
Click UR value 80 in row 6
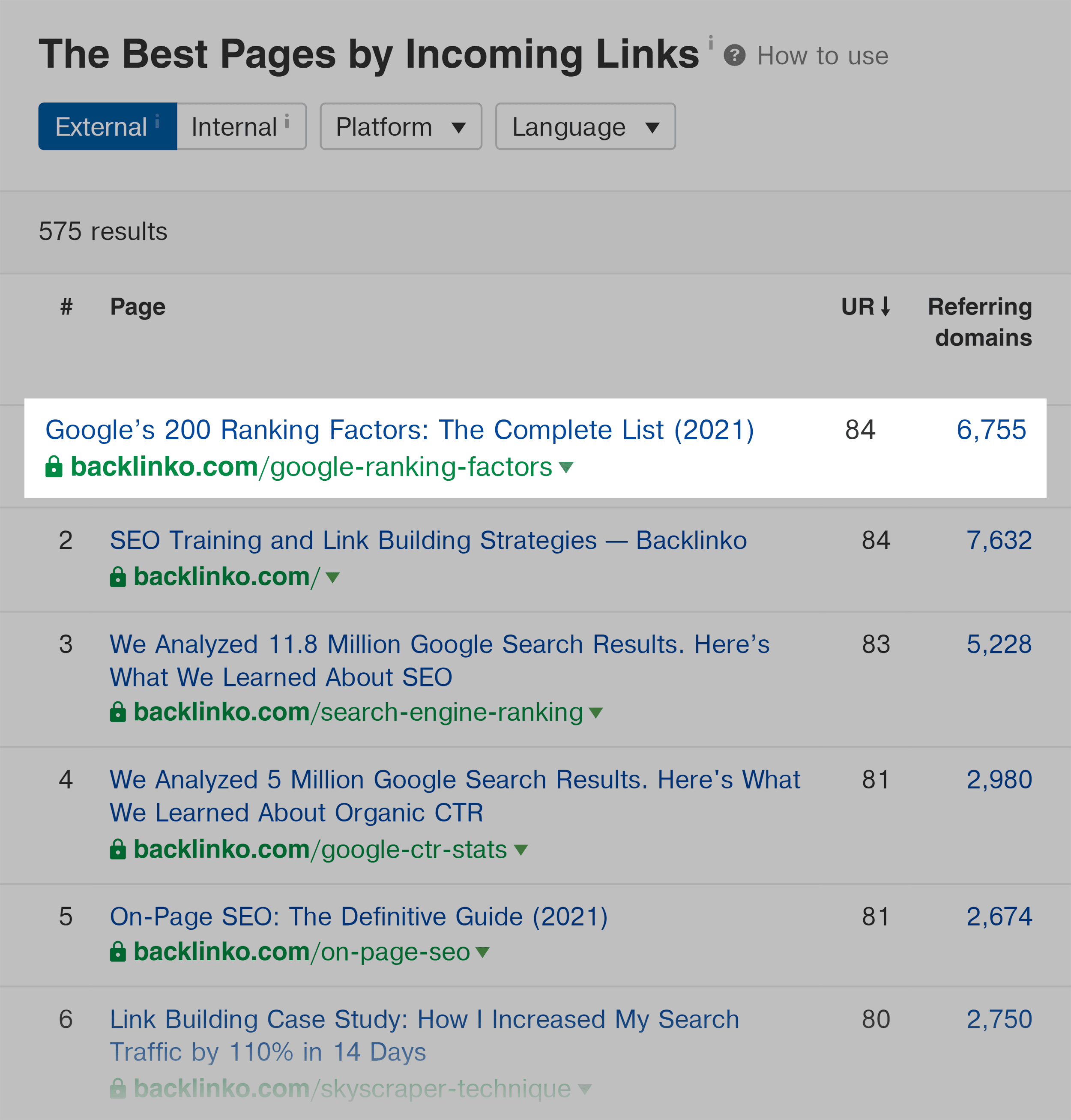click(x=876, y=1020)
